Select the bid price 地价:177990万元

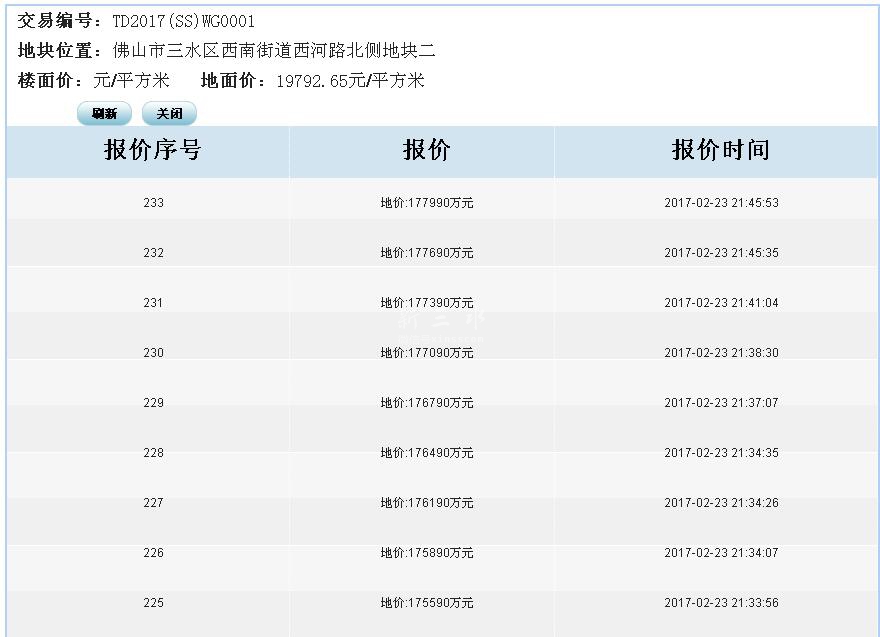tap(427, 203)
